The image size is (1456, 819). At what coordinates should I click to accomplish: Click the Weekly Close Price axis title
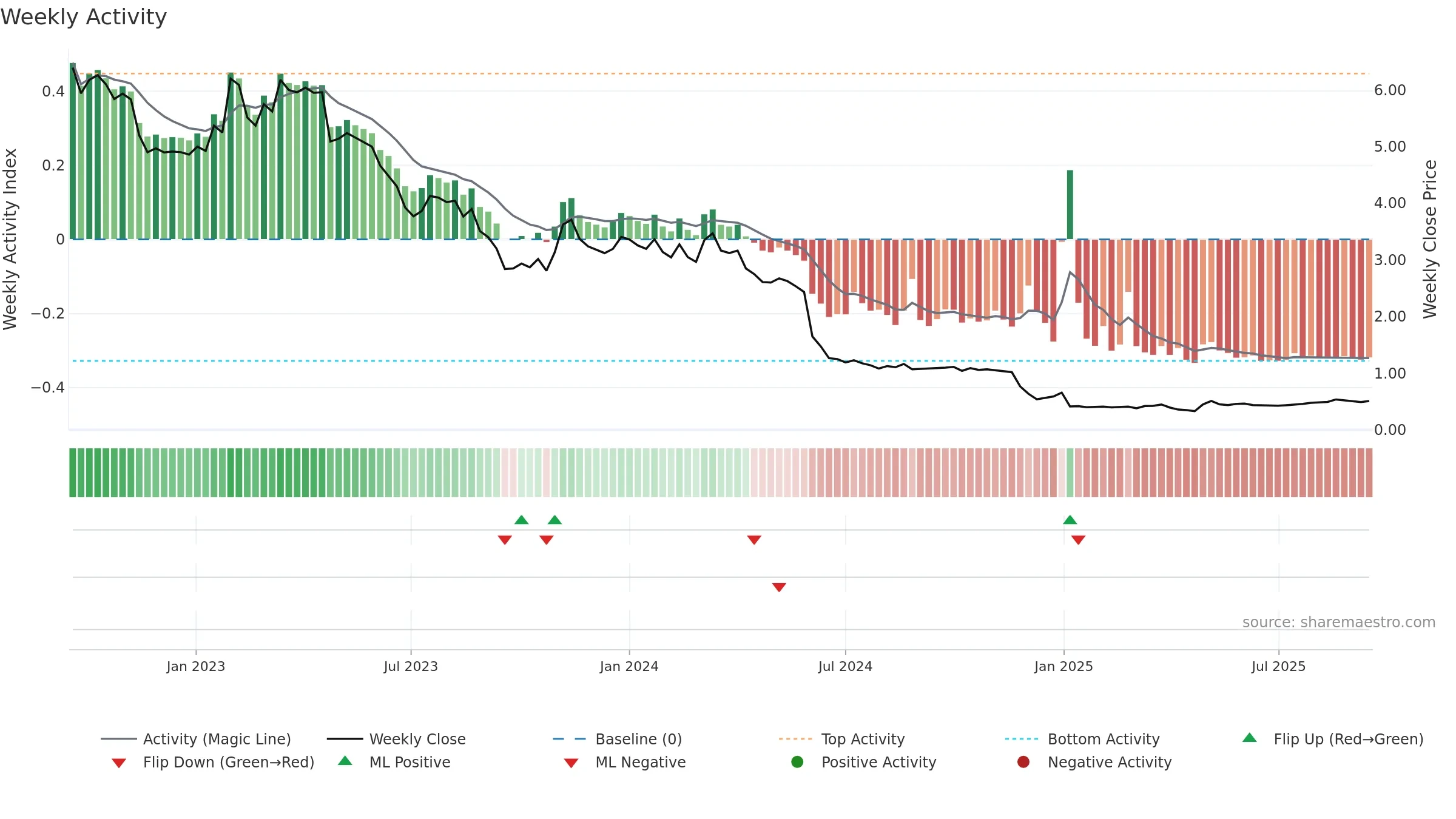pyautogui.click(x=1430, y=239)
